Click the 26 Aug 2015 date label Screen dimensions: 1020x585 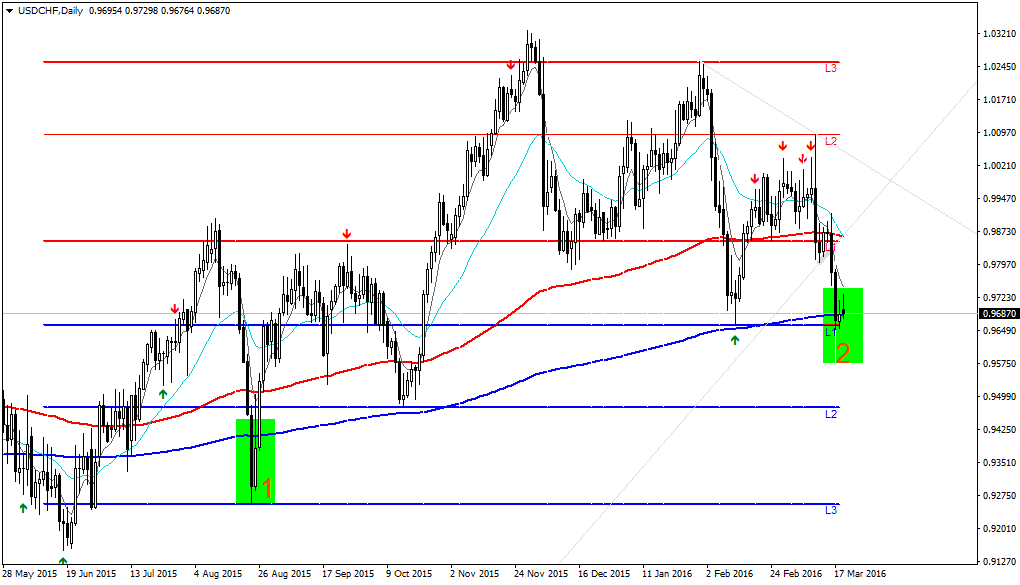pyautogui.click(x=284, y=574)
